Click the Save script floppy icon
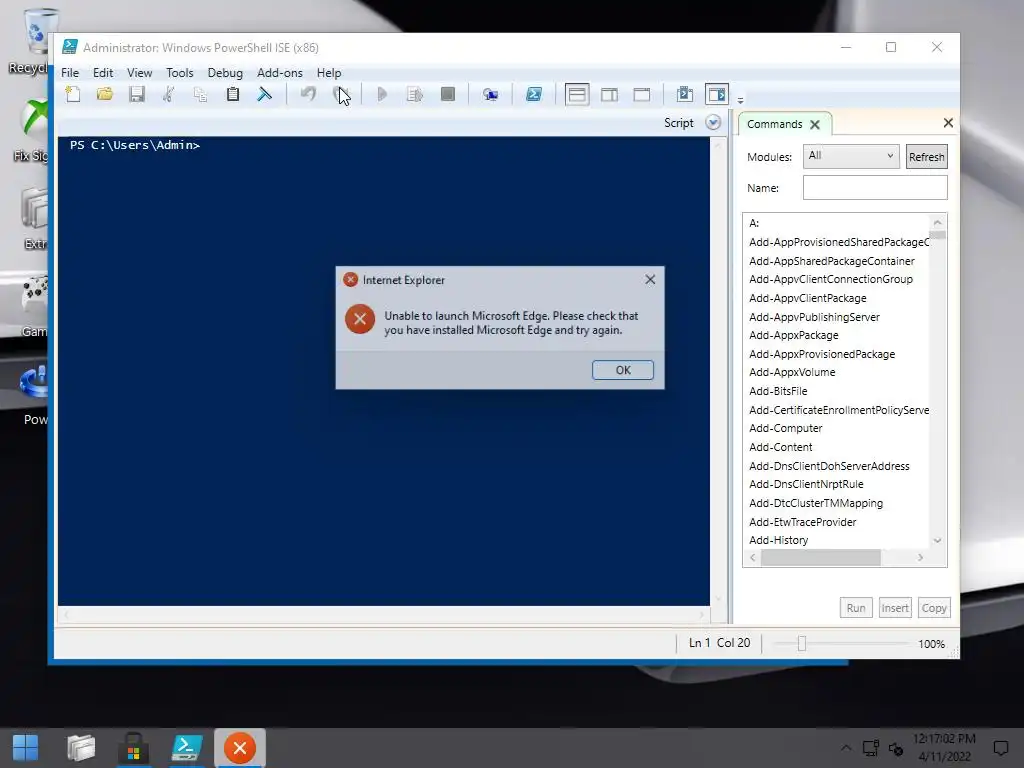The image size is (1024, 768). click(x=136, y=95)
